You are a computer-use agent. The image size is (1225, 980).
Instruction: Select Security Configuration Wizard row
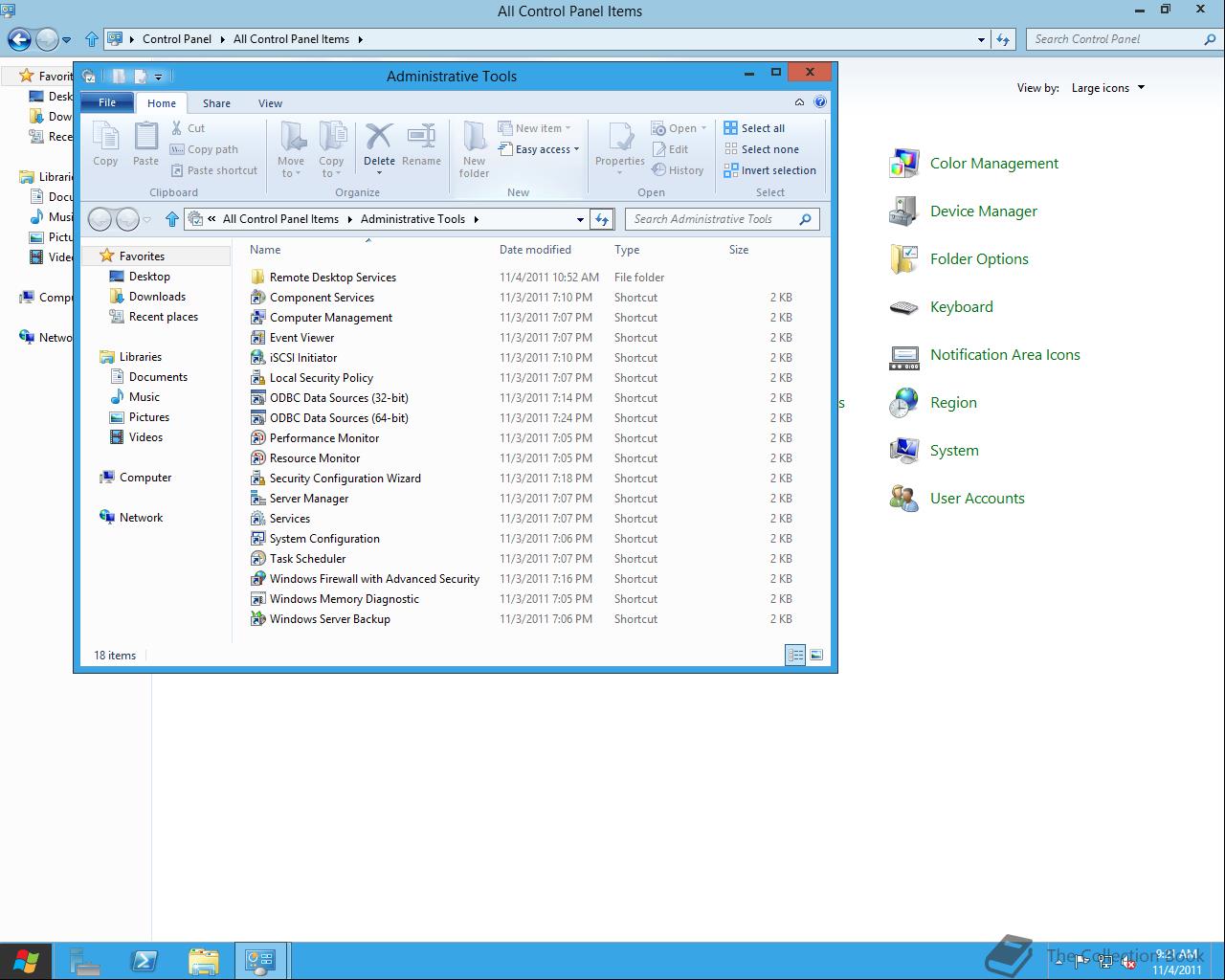click(x=522, y=479)
